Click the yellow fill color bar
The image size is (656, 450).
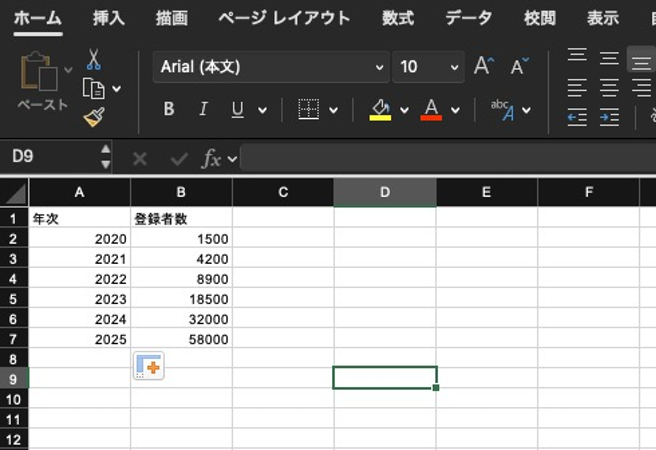coord(380,118)
